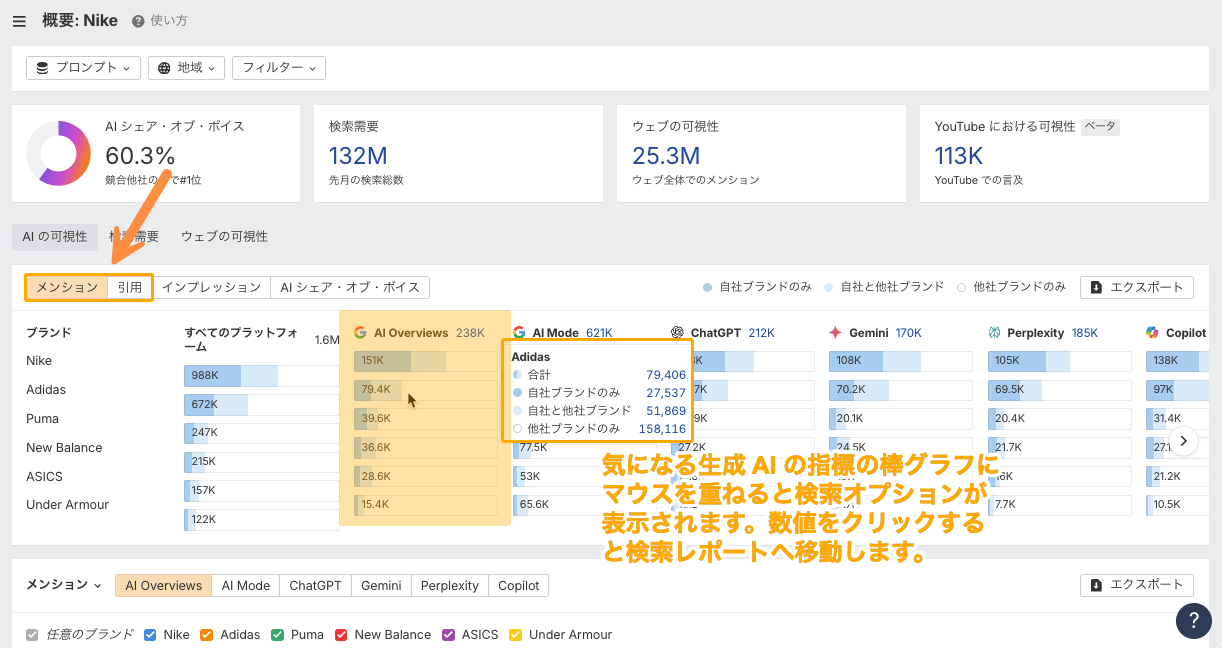Click the 使い方 help question icon
Image resolution: width=1222 pixels, height=648 pixels.
[x=138, y=21]
